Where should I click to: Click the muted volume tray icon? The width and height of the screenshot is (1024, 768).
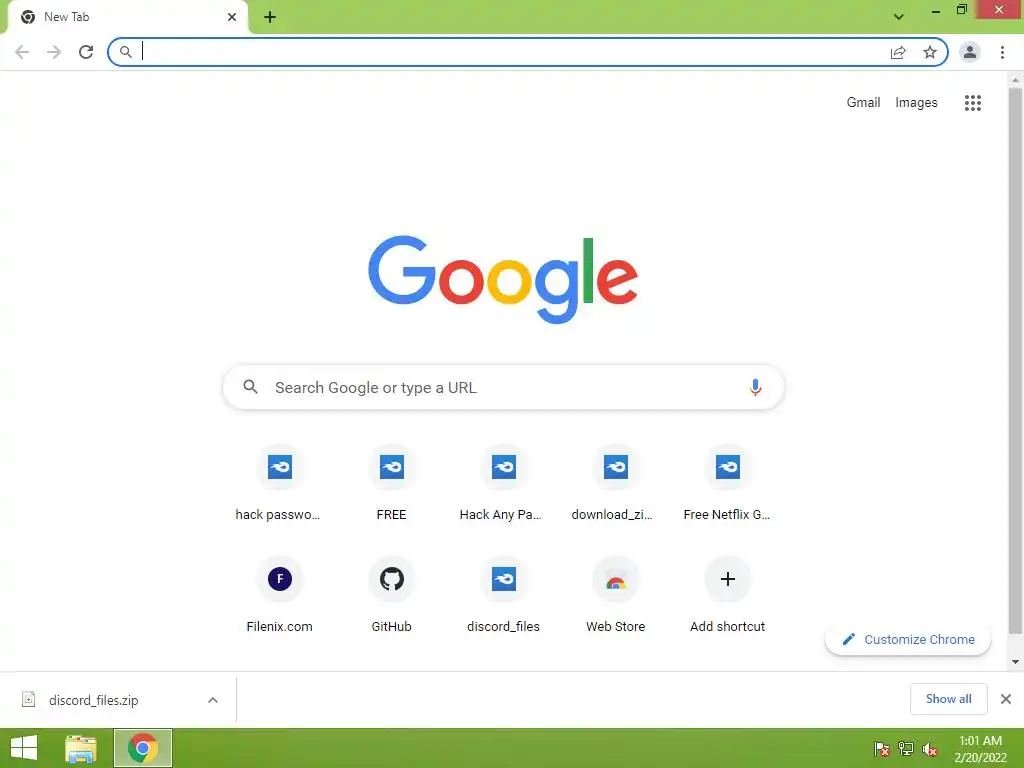[x=929, y=749]
